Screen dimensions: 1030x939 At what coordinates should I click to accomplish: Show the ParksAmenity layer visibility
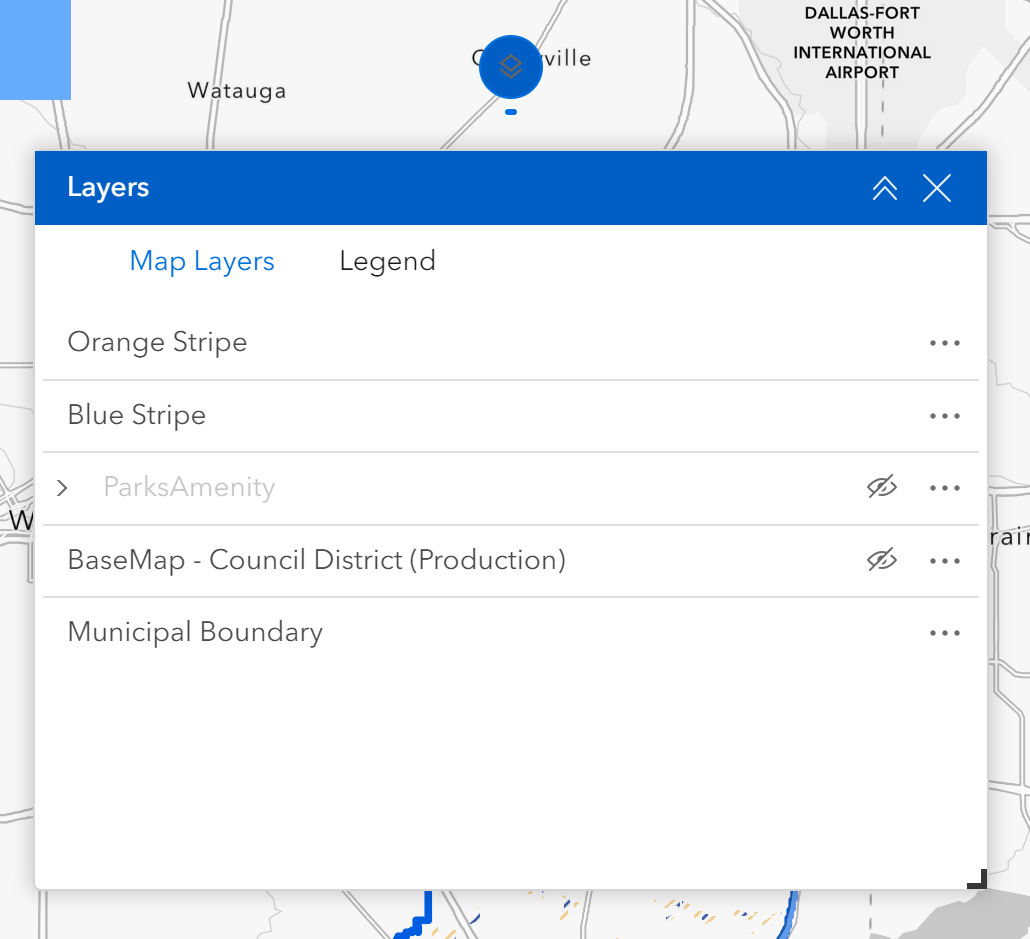pyautogui.click(x=881, y=488)
